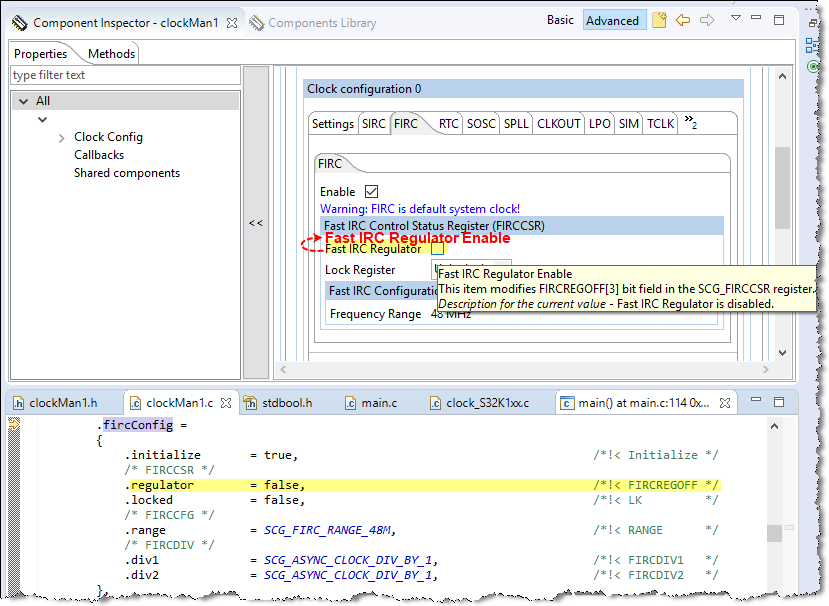Open the Methods tab

pyautogui.click(x=110, y=54)
